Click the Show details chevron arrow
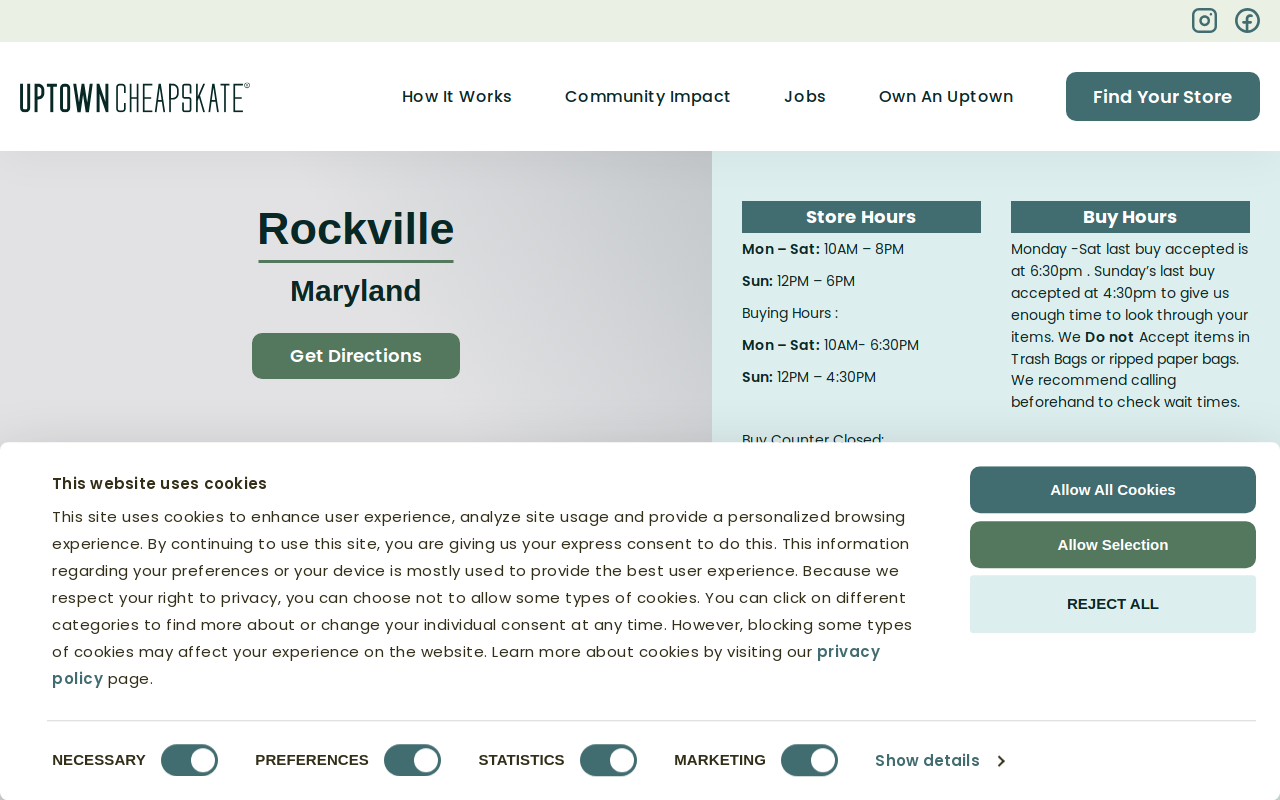 coord(1001,761)
